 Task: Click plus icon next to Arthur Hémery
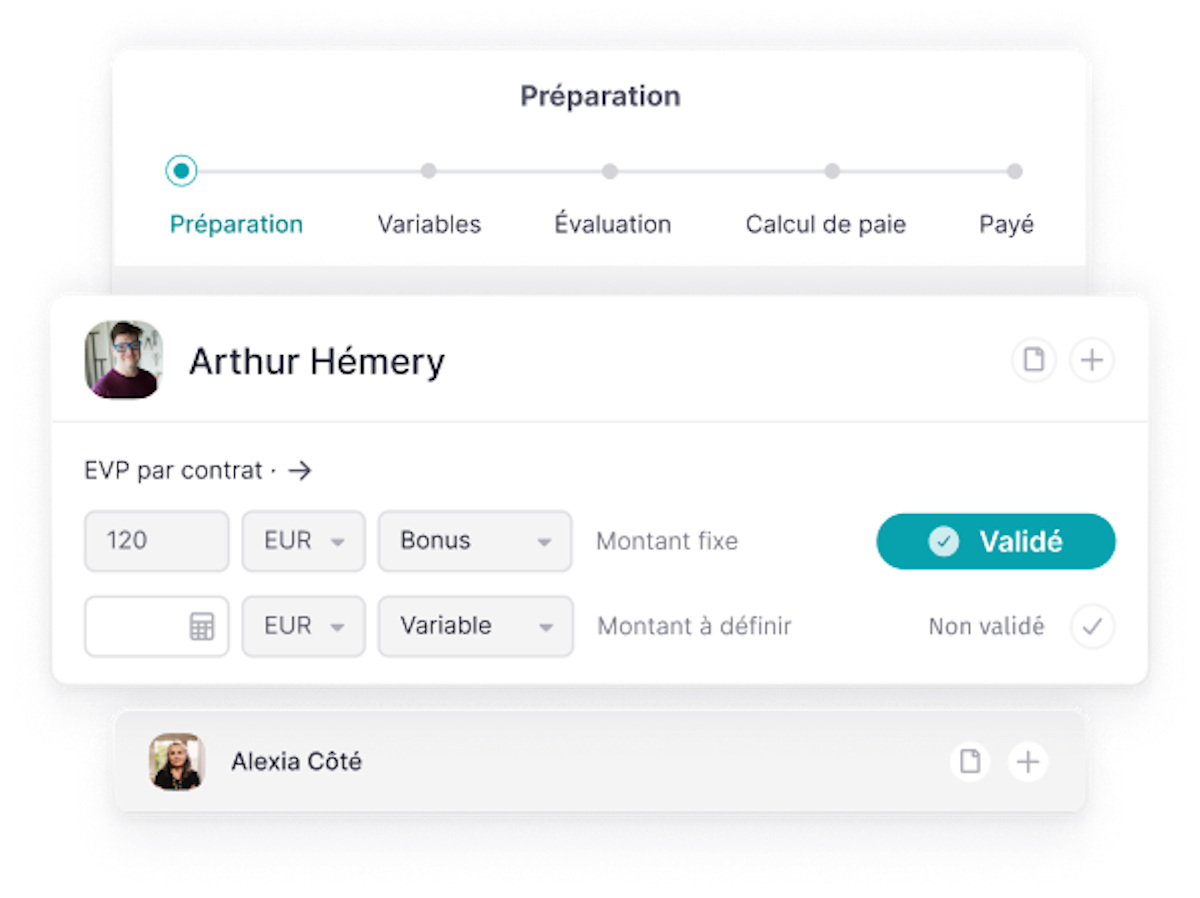(x=1092, y=360)
